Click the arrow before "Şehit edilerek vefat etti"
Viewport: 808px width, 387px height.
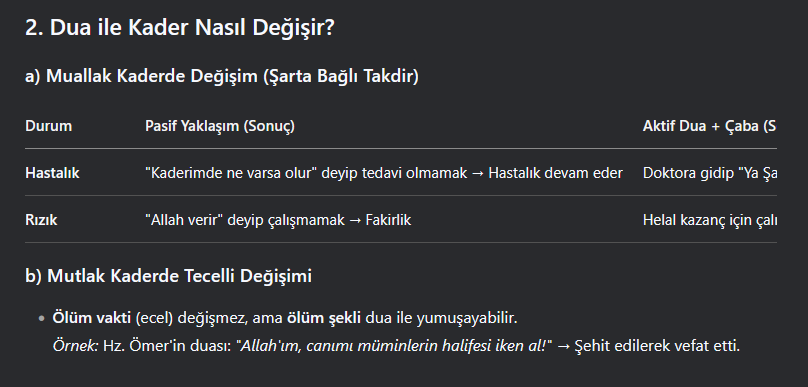(564, 346)
